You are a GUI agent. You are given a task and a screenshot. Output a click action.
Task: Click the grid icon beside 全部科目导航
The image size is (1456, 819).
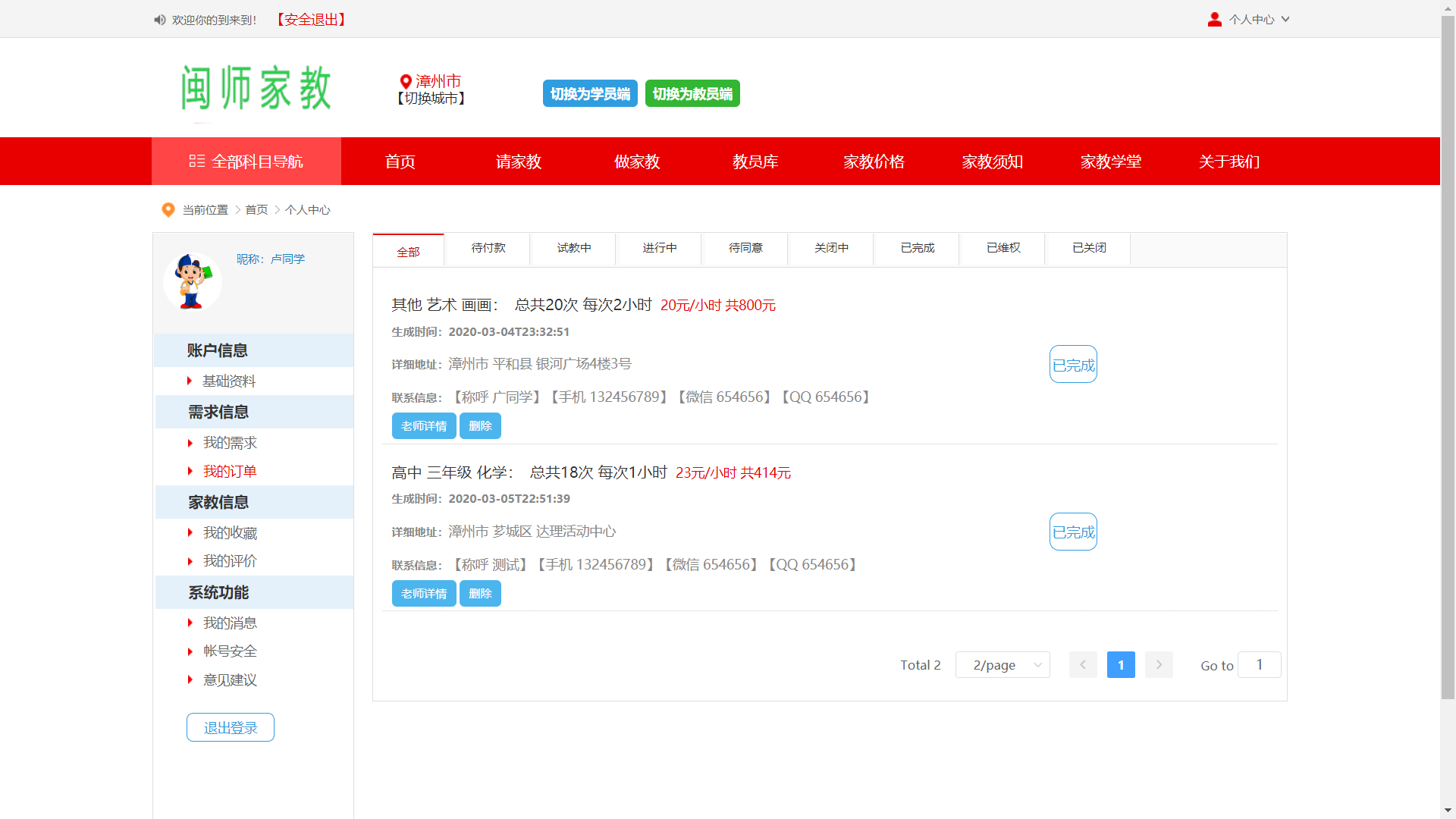pos(196,161)
